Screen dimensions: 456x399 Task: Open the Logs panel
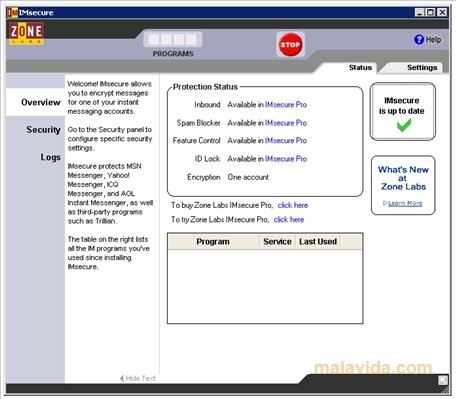[50, 157]
